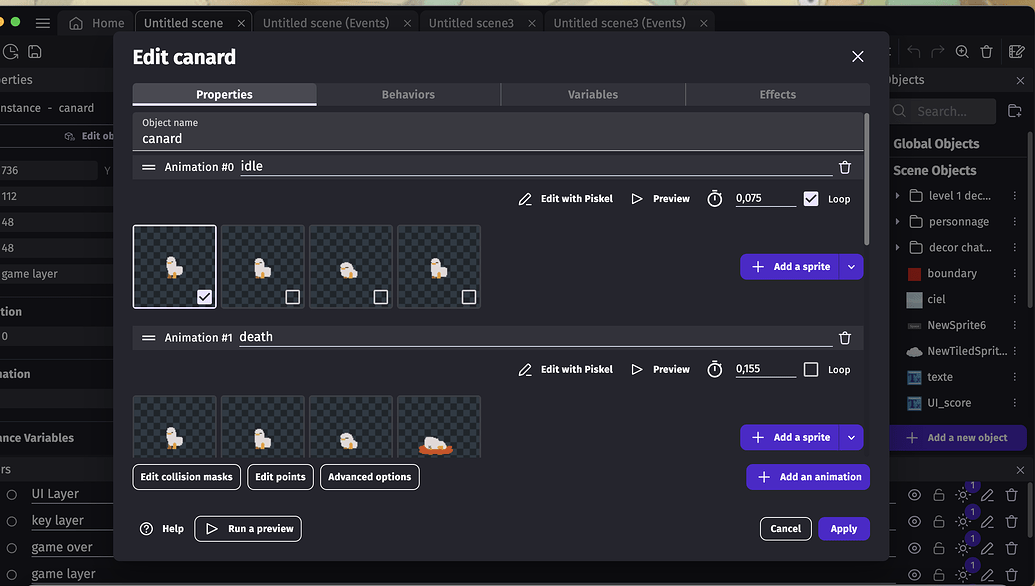1035x586 pixels.
Task: Click the Edit points button
Action: 280,476
